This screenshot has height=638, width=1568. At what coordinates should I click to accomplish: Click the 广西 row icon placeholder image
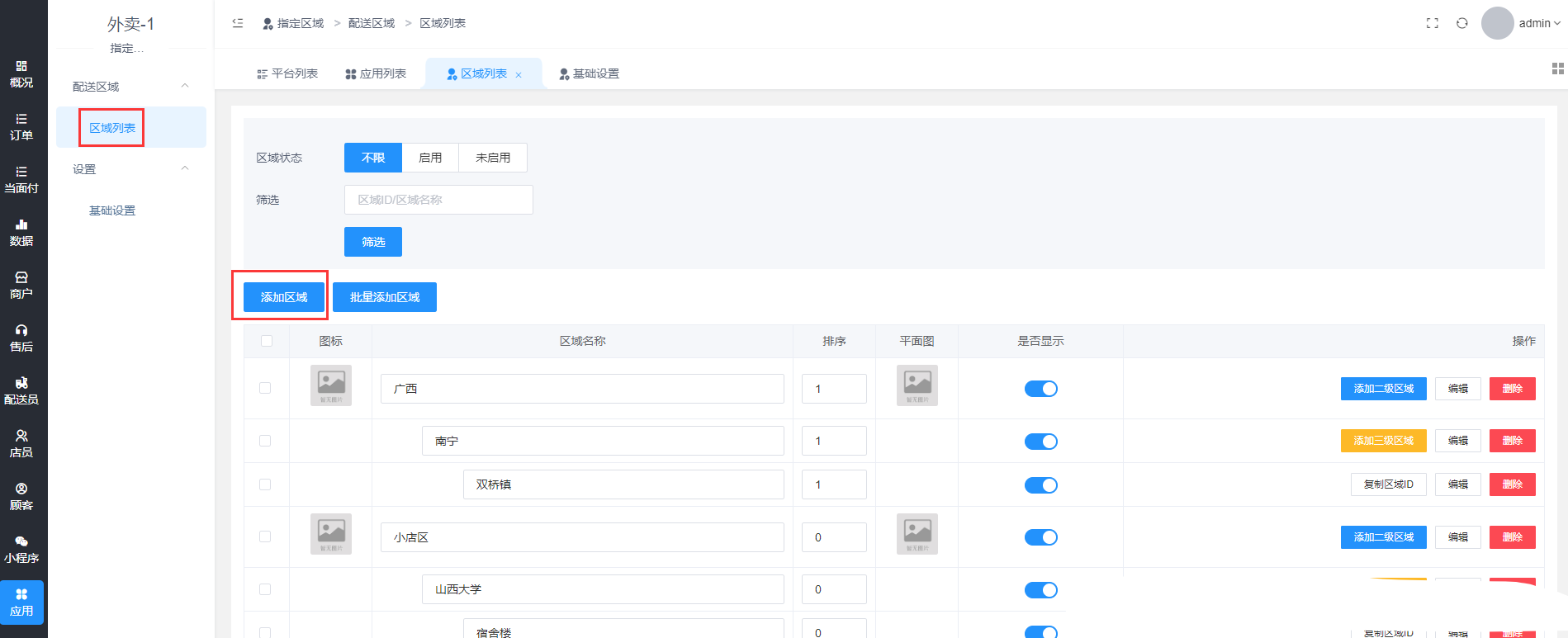(331, 385)
